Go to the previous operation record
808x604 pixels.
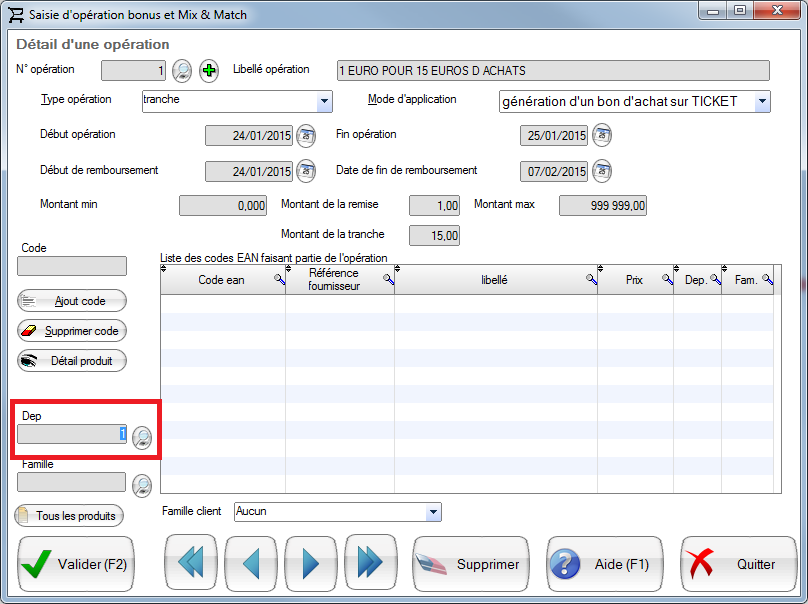[x=250, y=564]
